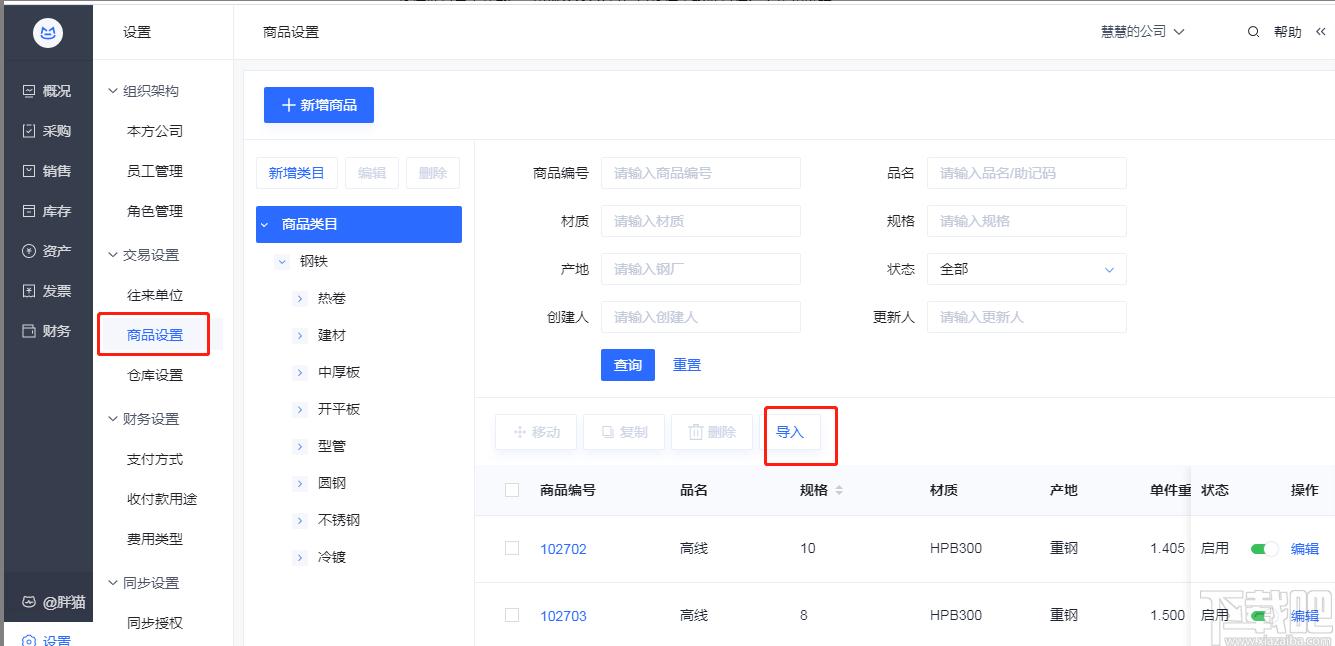Select 员工管理 in the settings menu

point(155,171)
